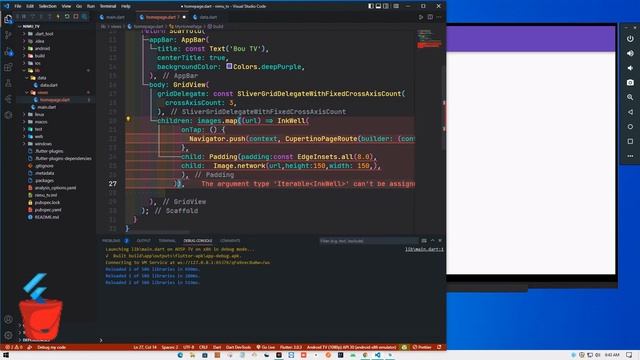Click Go Live in status bar

[x=266, y=347]
